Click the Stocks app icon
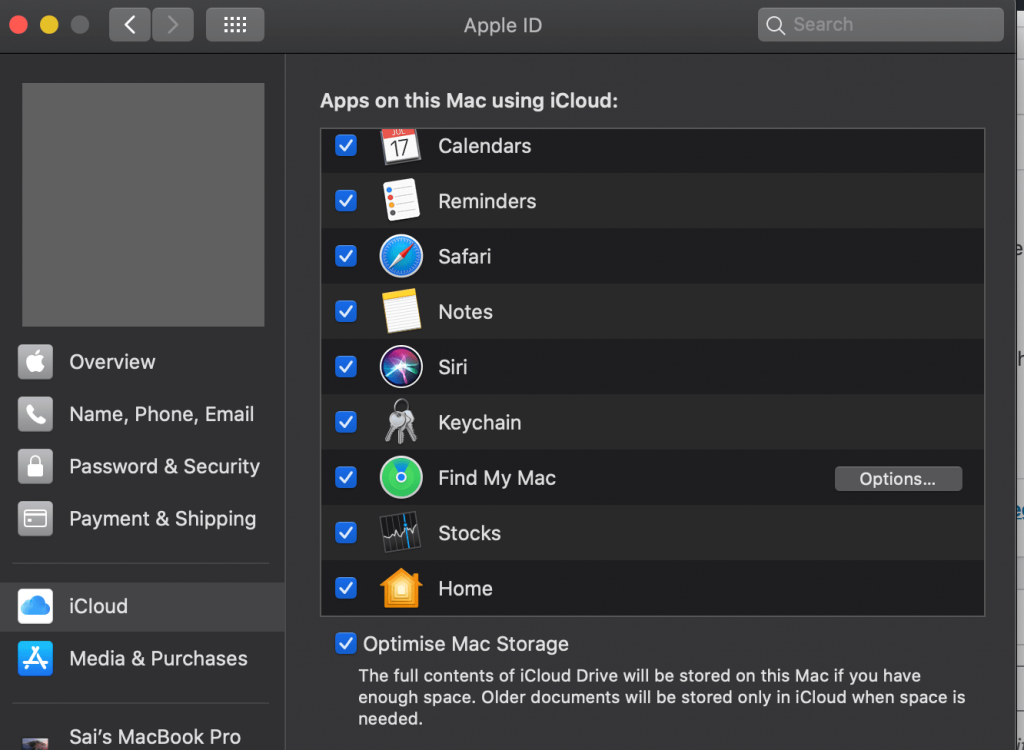Screen dimensions: 1024x750 pyautogui.click(x=400, y=533)
